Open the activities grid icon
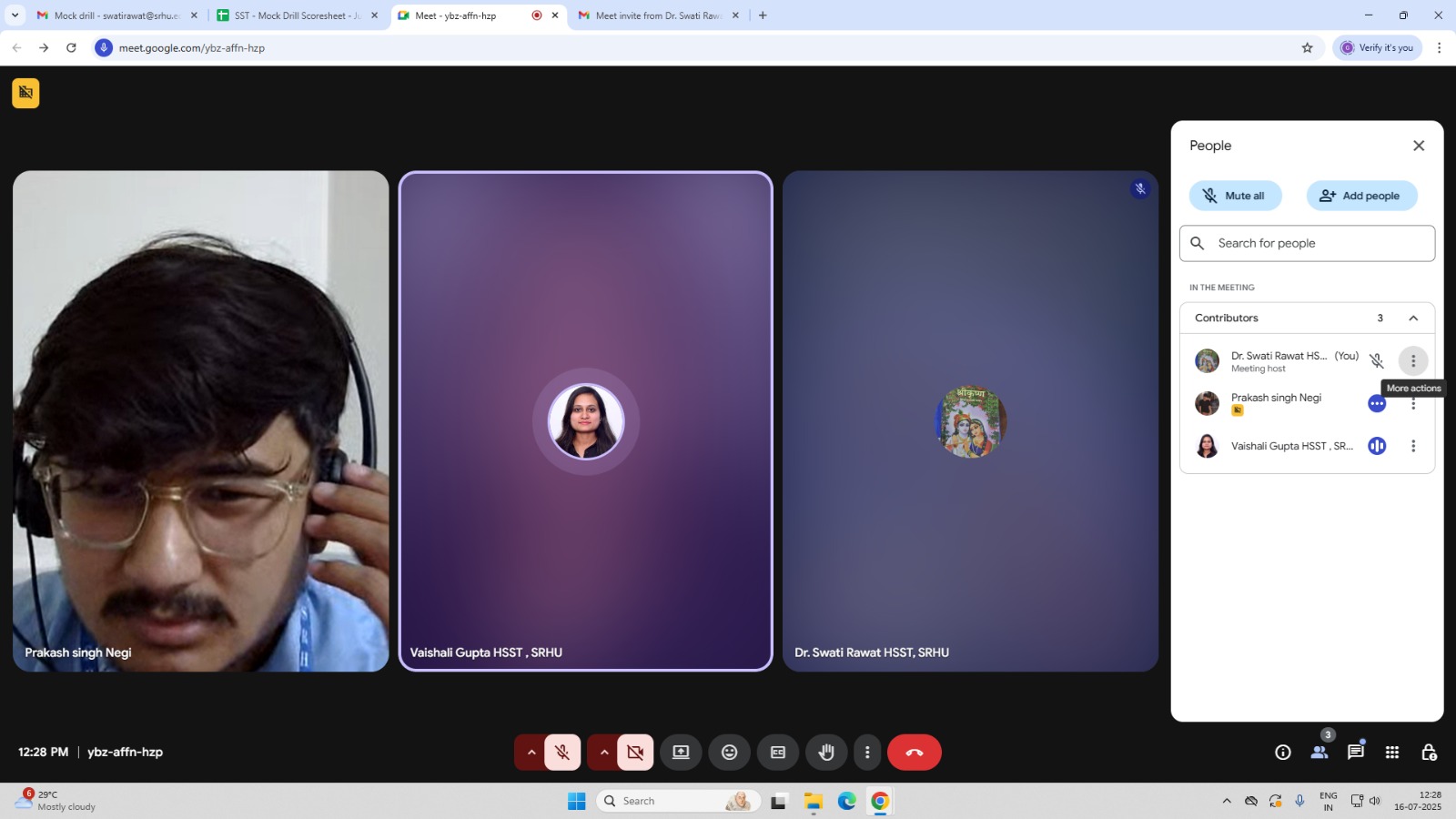Screen dimensions: 1456x819 click(x=1392, y=753)
